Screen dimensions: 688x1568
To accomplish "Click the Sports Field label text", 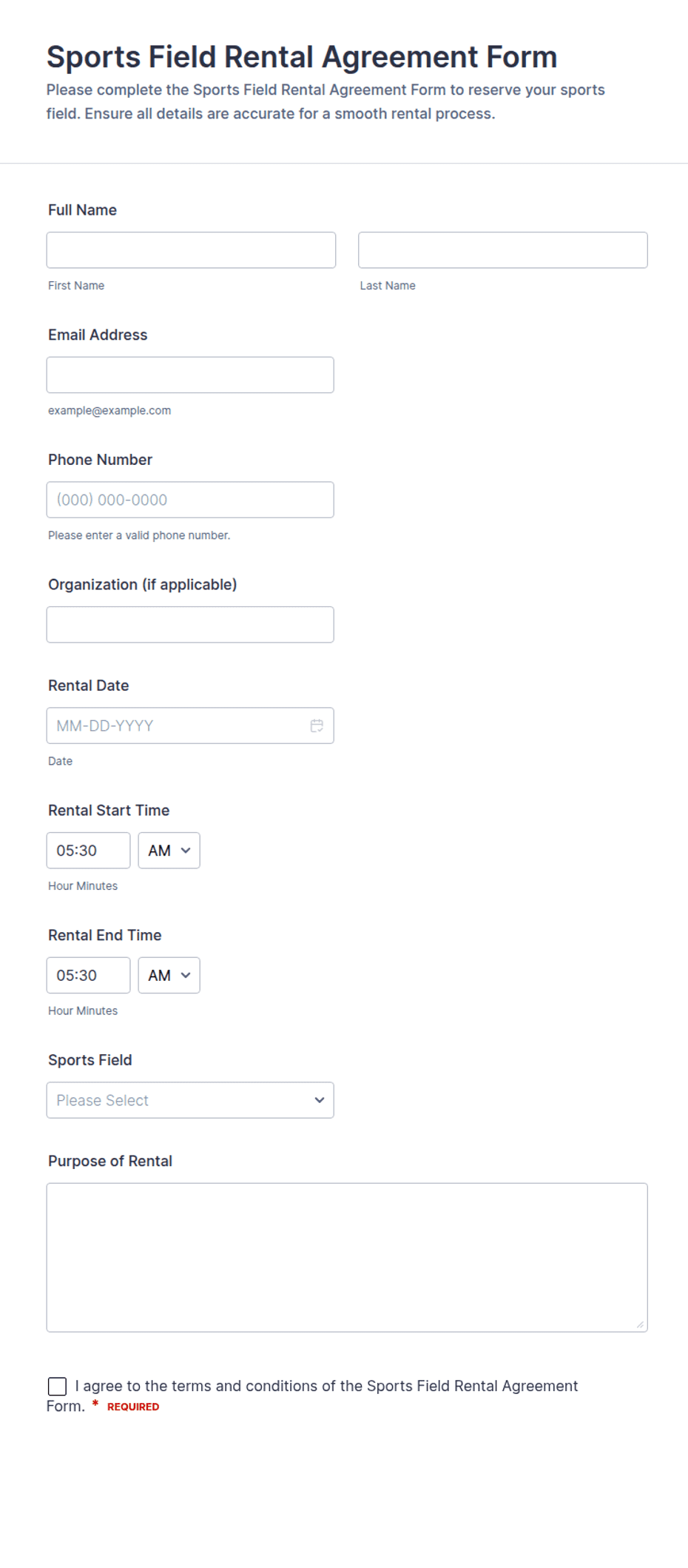I will 90,1060.
